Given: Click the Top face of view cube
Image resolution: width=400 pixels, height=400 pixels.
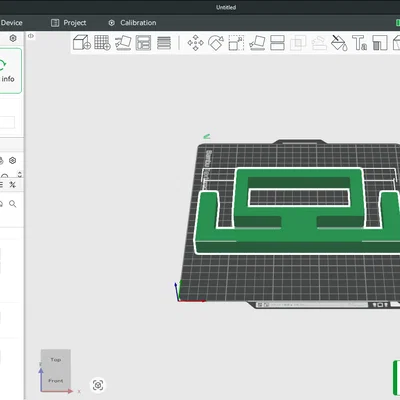Looking at the screenshot, I should pos(56,360).
